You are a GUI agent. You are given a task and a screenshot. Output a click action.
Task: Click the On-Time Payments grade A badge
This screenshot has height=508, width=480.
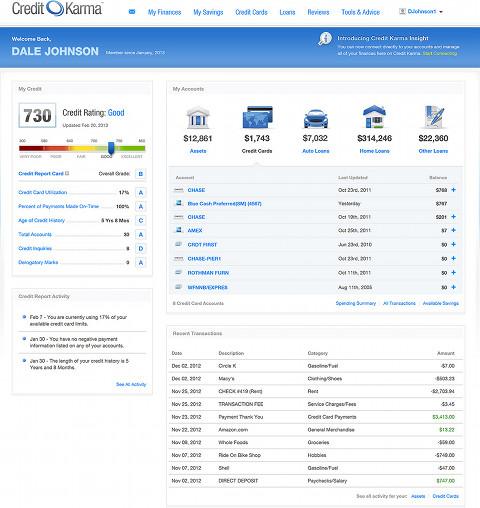(141, 206)
